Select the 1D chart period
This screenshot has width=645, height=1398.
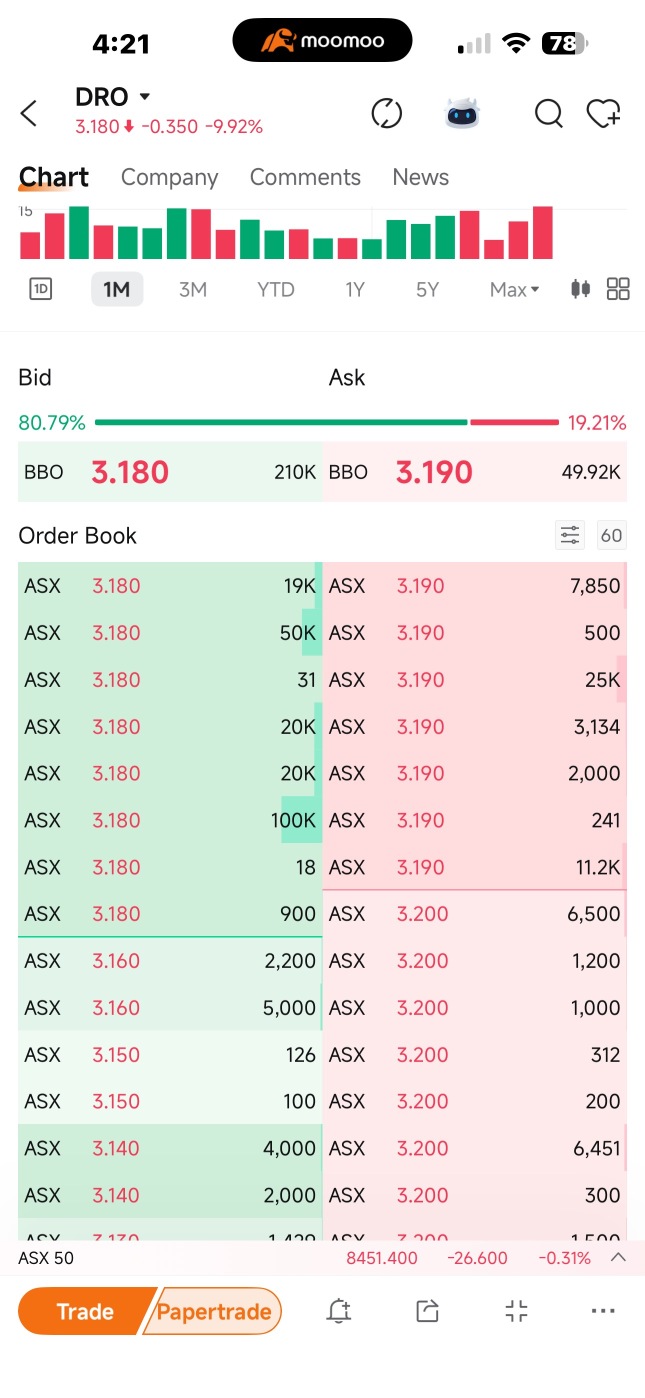click(41, 289)
